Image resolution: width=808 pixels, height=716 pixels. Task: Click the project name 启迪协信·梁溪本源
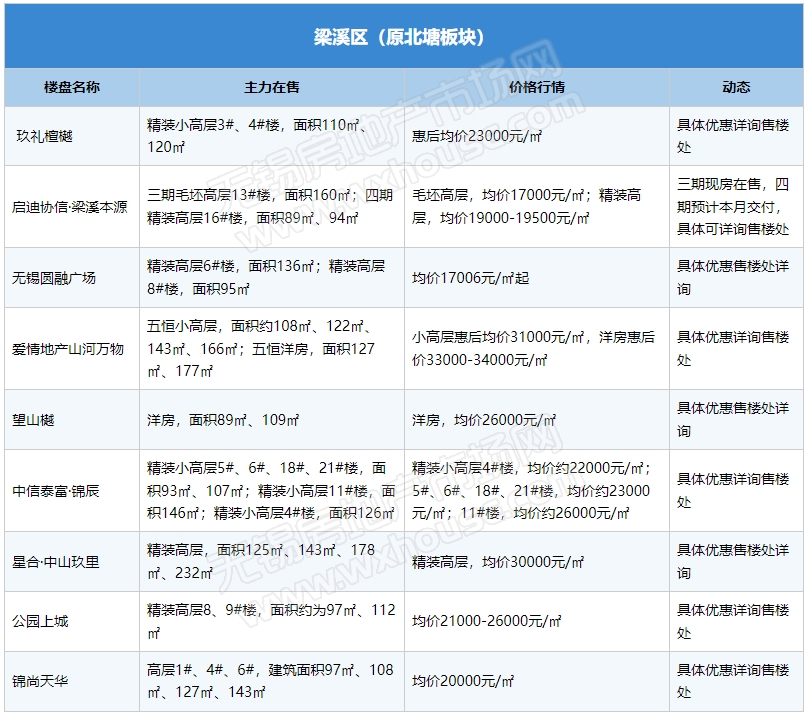click(70, 207)
